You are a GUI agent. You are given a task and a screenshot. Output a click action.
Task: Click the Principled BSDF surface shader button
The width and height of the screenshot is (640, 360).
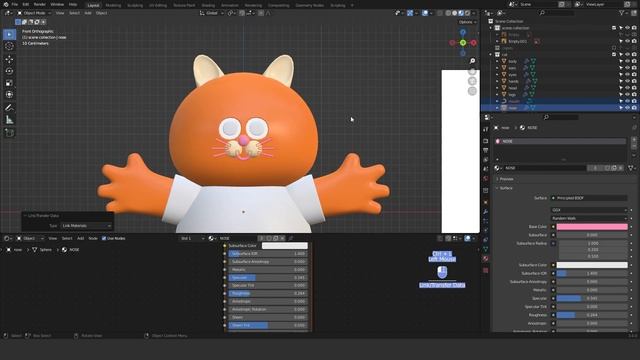pos(589,198)
